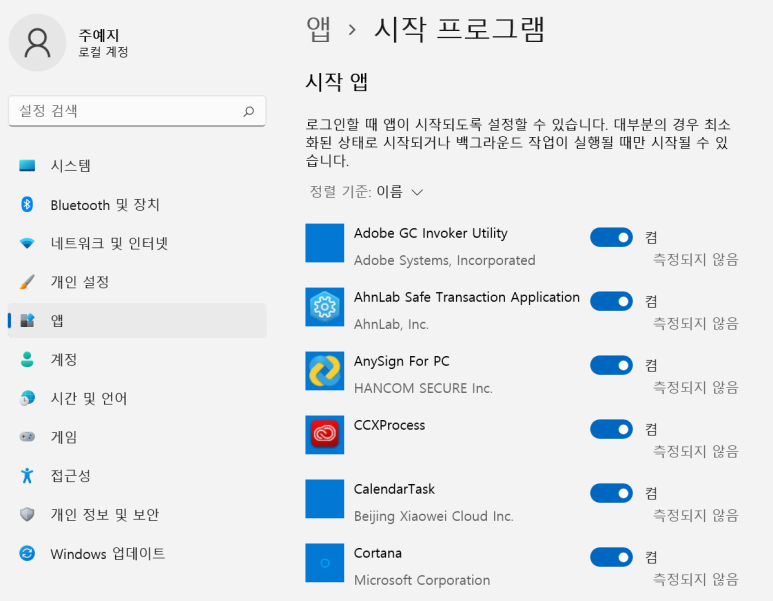
Task: Click the Cortana app icon
Action: click(324, 563)
